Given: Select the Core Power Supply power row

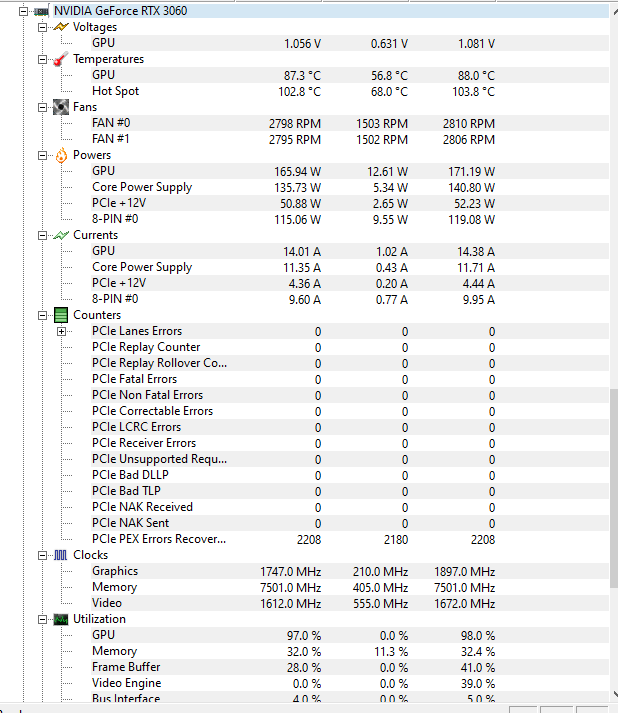Looking at the screenshot, I should [x=142, y=187].
